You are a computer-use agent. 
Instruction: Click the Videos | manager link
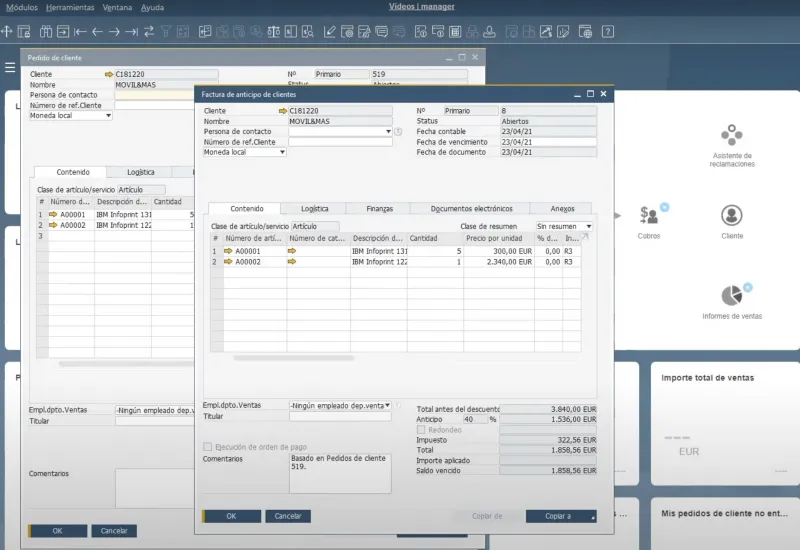click(x=421, y=6)
